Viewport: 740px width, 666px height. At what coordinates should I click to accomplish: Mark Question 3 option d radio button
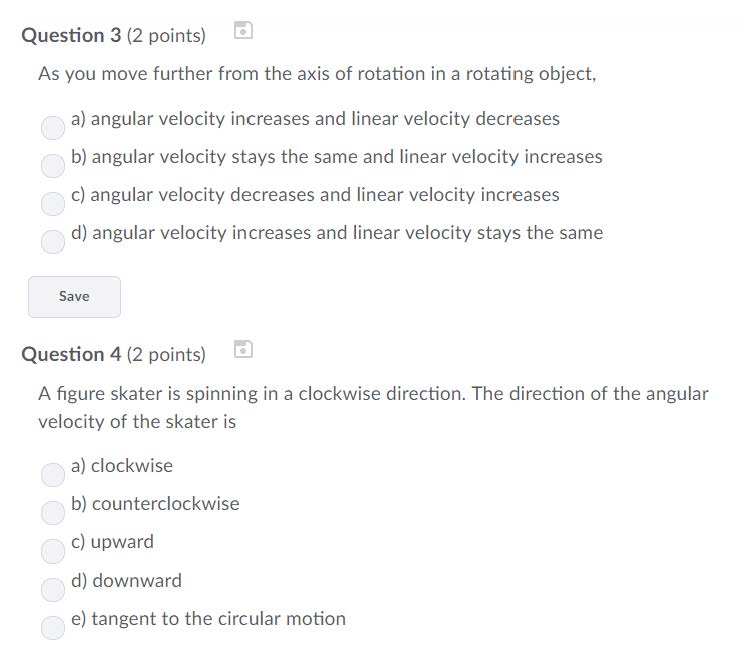(x=52, y=241)
